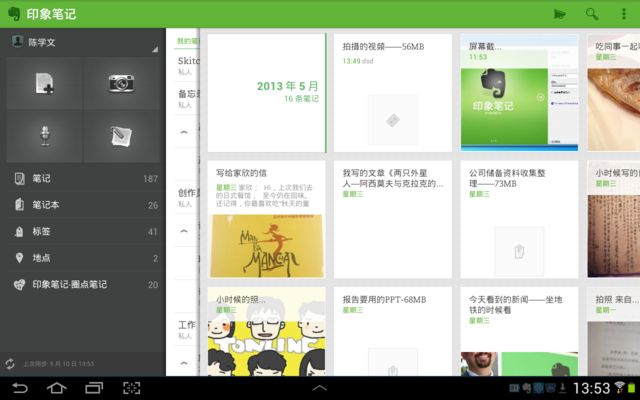
Task: Tap the 13:53 system clock
Action: (x=591, y=388)
